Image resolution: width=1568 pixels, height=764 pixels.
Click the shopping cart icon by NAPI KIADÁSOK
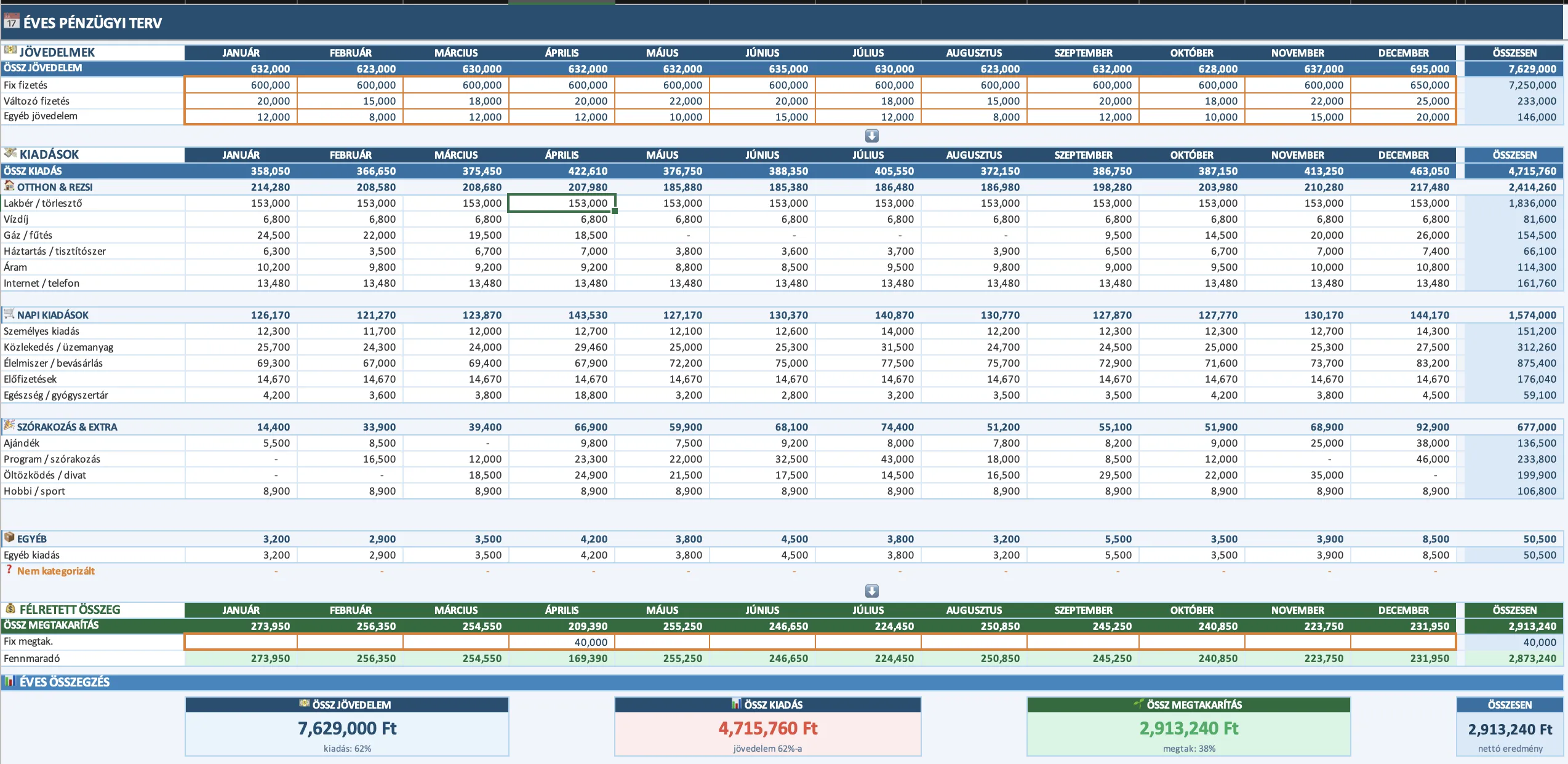click(x=9, y=314)
